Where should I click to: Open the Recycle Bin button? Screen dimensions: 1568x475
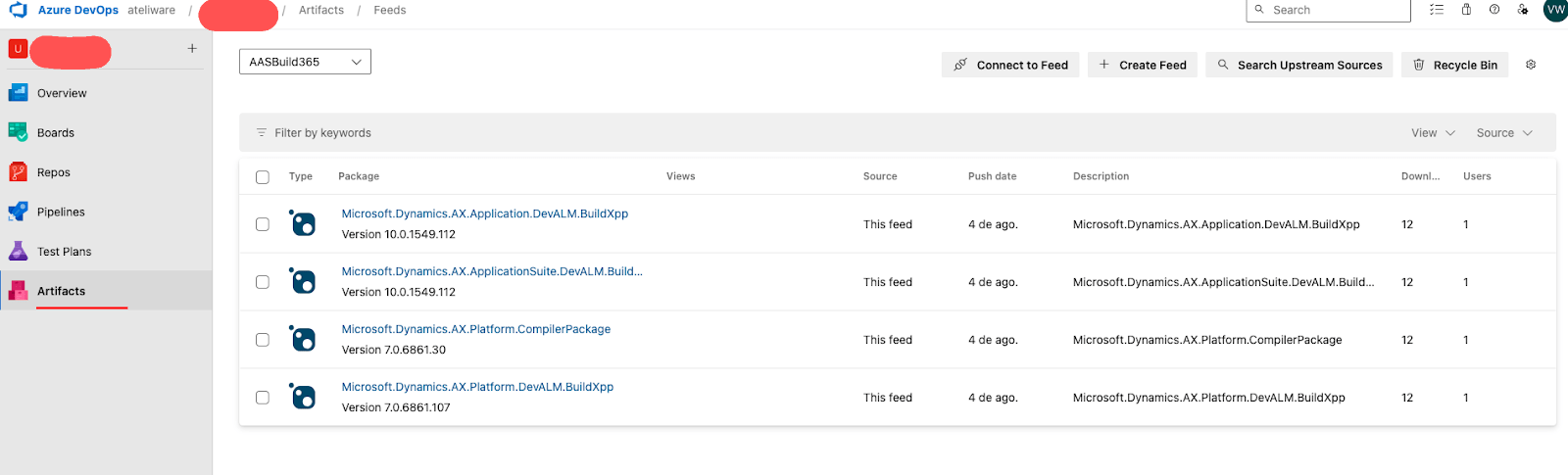(1454, 65)
